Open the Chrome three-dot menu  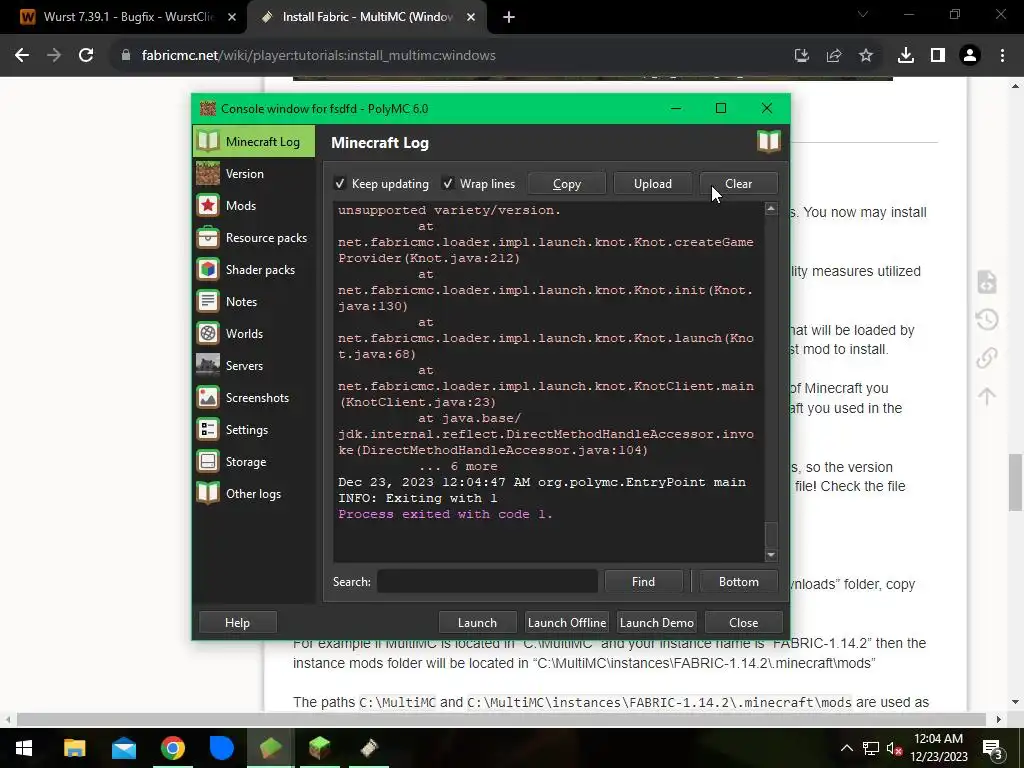[1002, 56]
